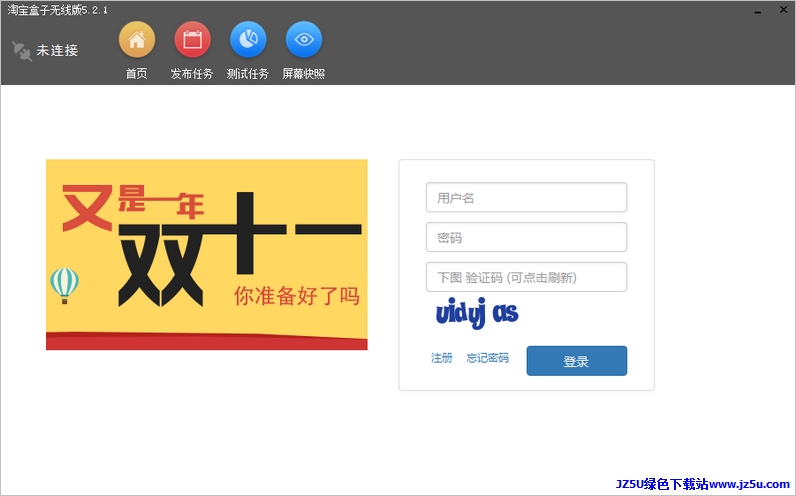Image resolution: width=796 pixels, height=496 pixels.
Task: Open the 发布任务 calendar icon
Action: (x=192, y=40)
